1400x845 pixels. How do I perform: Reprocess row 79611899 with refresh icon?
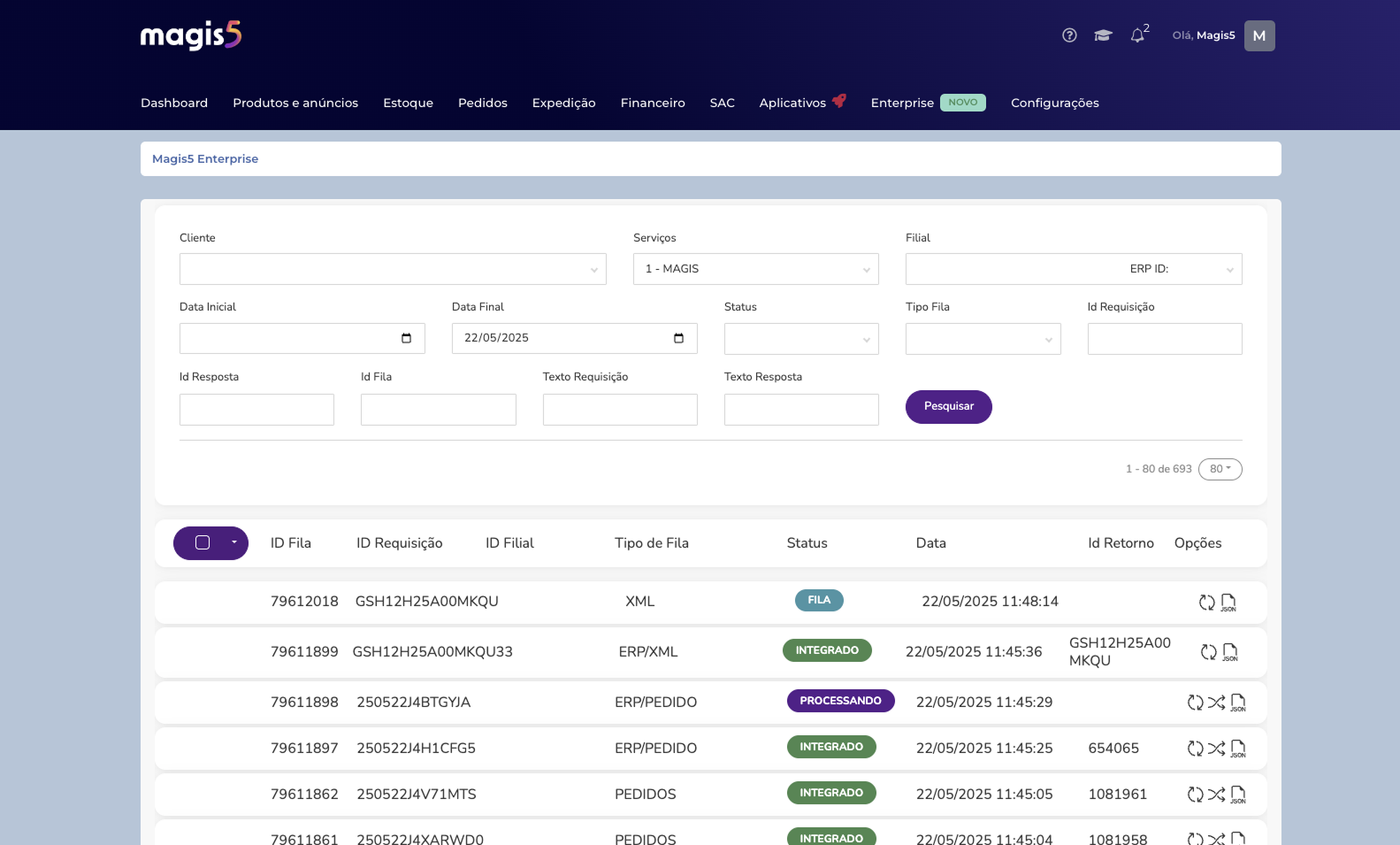pos(1208,652)
